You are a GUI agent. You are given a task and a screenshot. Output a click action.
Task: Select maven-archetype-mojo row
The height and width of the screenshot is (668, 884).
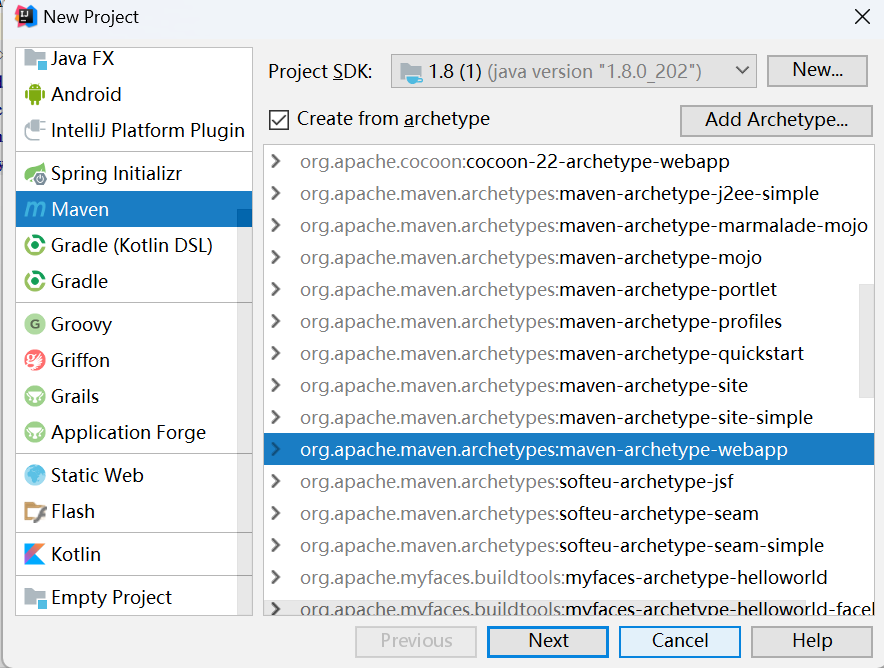coord(569,258)
